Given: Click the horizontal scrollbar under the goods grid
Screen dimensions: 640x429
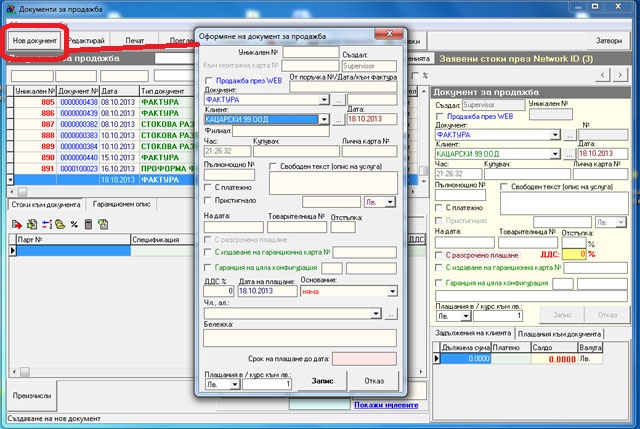Looking at the screenshot, I should tap(217, 371).
